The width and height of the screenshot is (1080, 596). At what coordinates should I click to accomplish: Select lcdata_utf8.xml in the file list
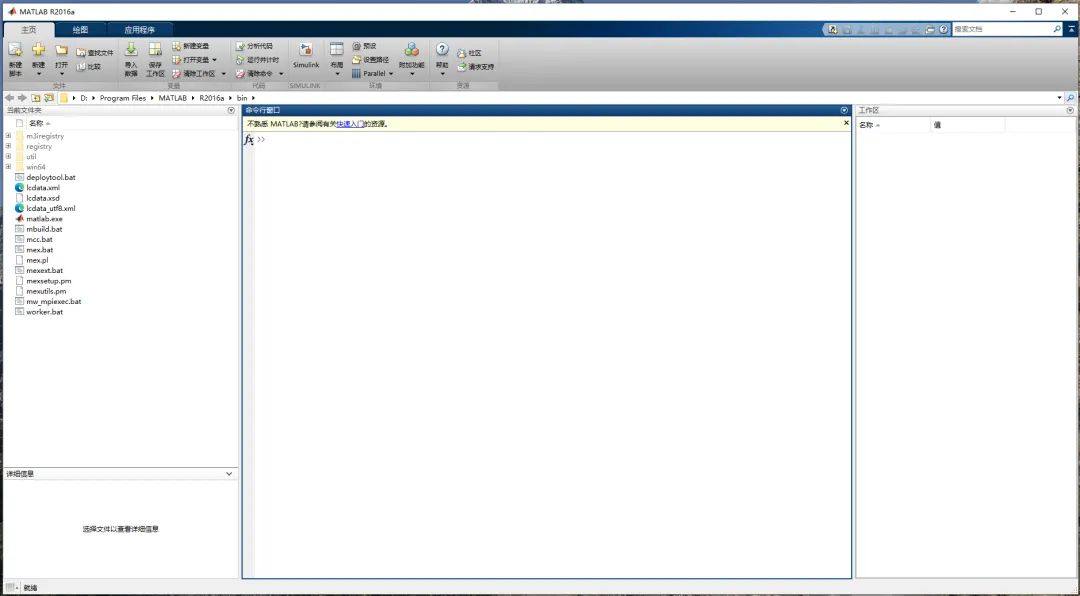(x=51, y=208)
